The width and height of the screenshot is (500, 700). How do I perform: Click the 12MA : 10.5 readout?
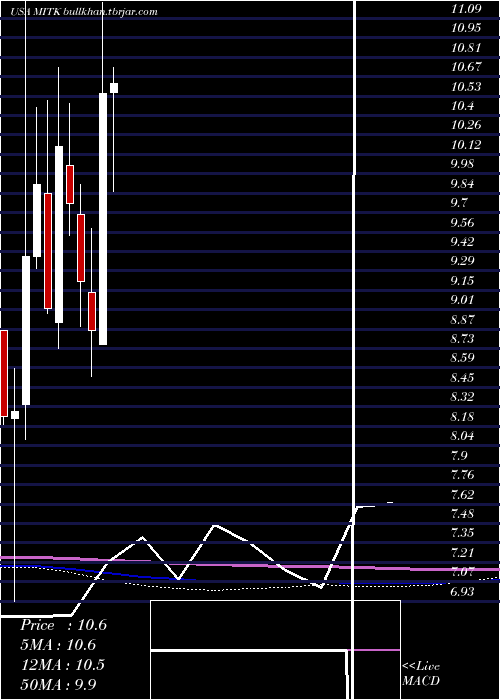coord(63,664)
